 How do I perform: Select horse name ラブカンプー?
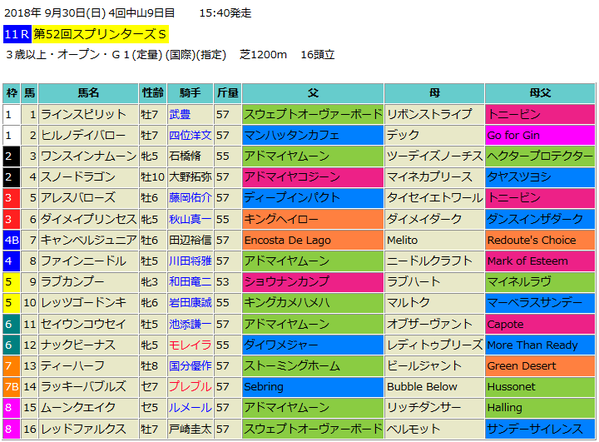[72, 282]
